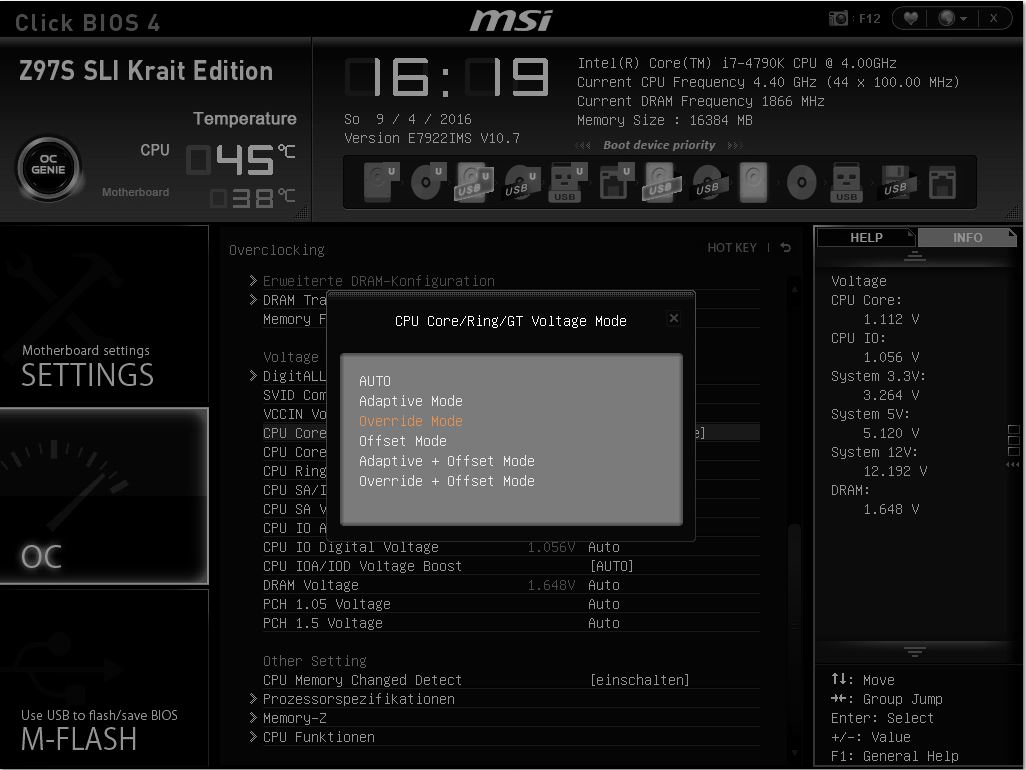1026x770 pixels.
Task: Close Click BIOS with top X button
Action: [993, 18]
